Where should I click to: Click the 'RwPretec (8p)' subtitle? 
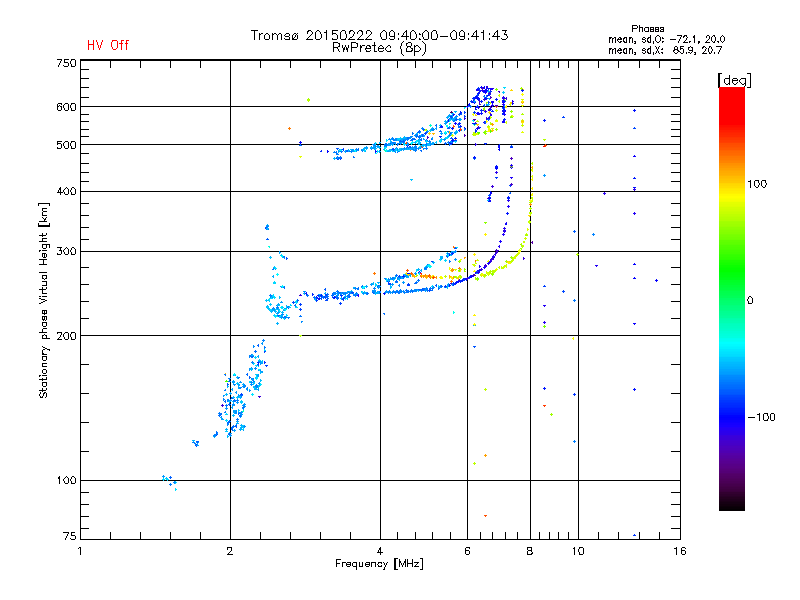[x=379, y=48]
